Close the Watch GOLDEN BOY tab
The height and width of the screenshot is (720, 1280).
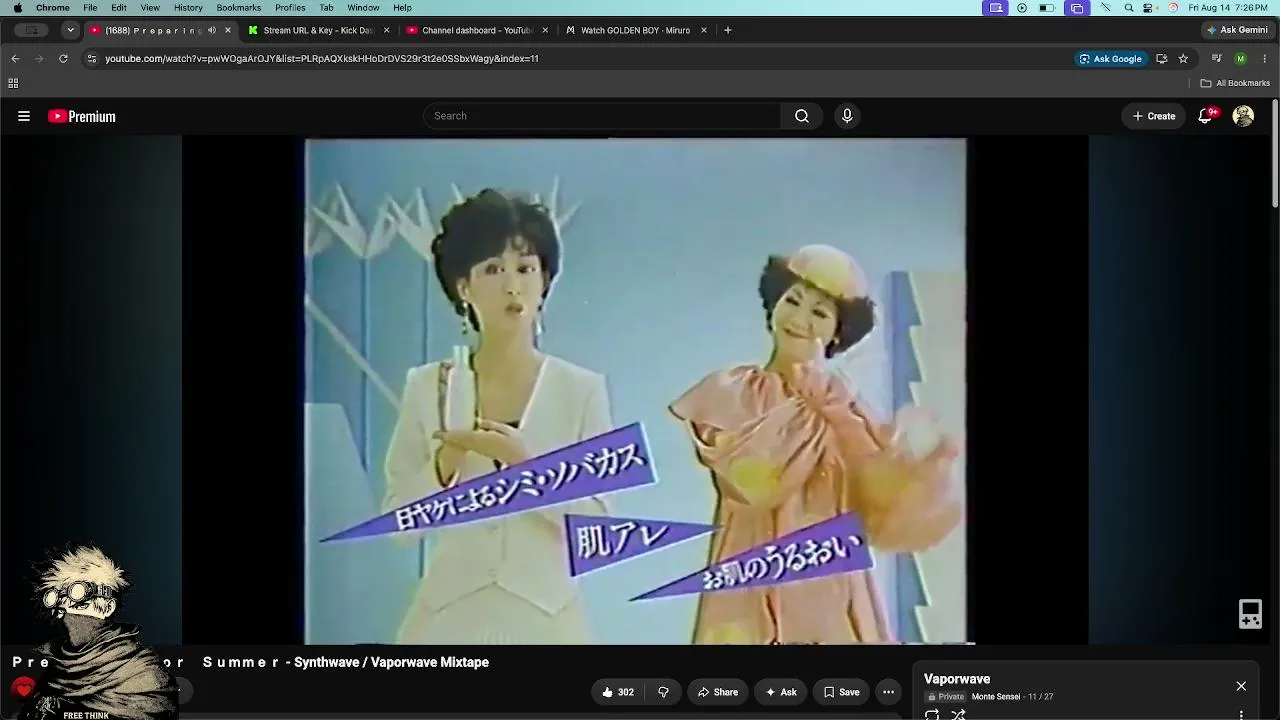point(703,30)
